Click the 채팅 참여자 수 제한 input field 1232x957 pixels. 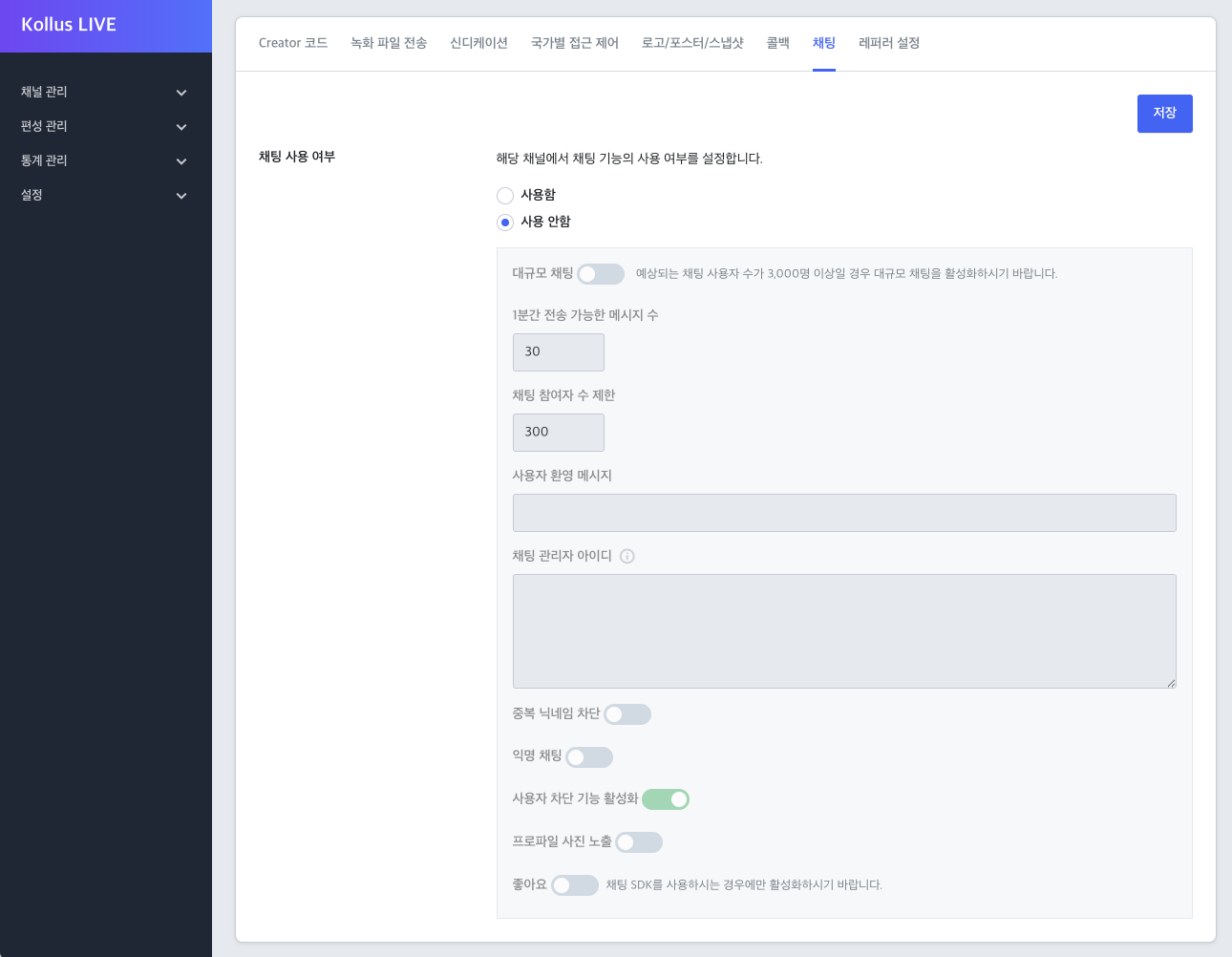(559, 433)
